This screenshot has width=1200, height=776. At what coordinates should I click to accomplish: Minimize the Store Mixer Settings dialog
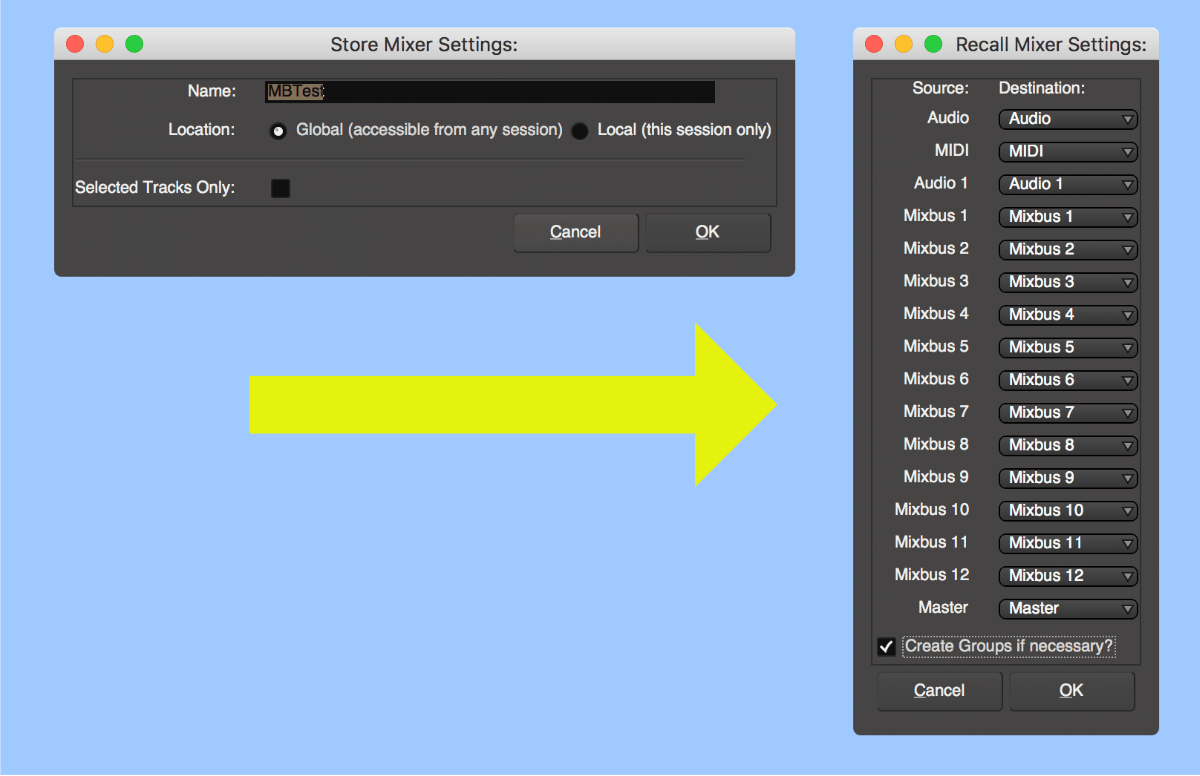[104, 44]
